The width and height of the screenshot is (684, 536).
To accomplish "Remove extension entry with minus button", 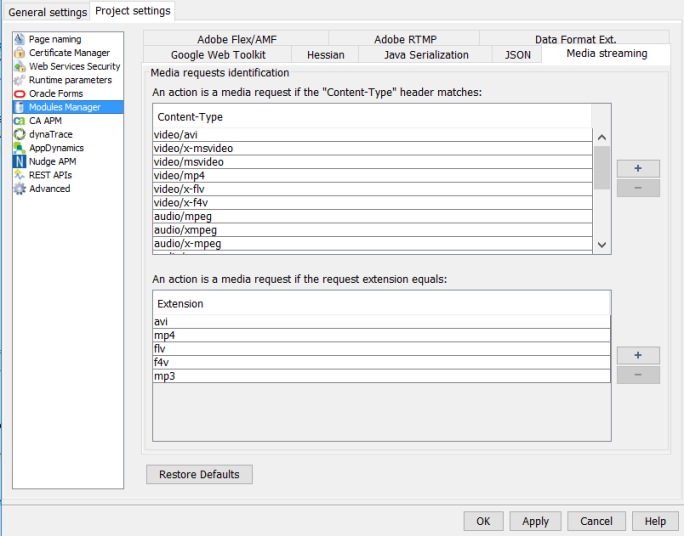I will pyautogui.click(x=638, y=375).
